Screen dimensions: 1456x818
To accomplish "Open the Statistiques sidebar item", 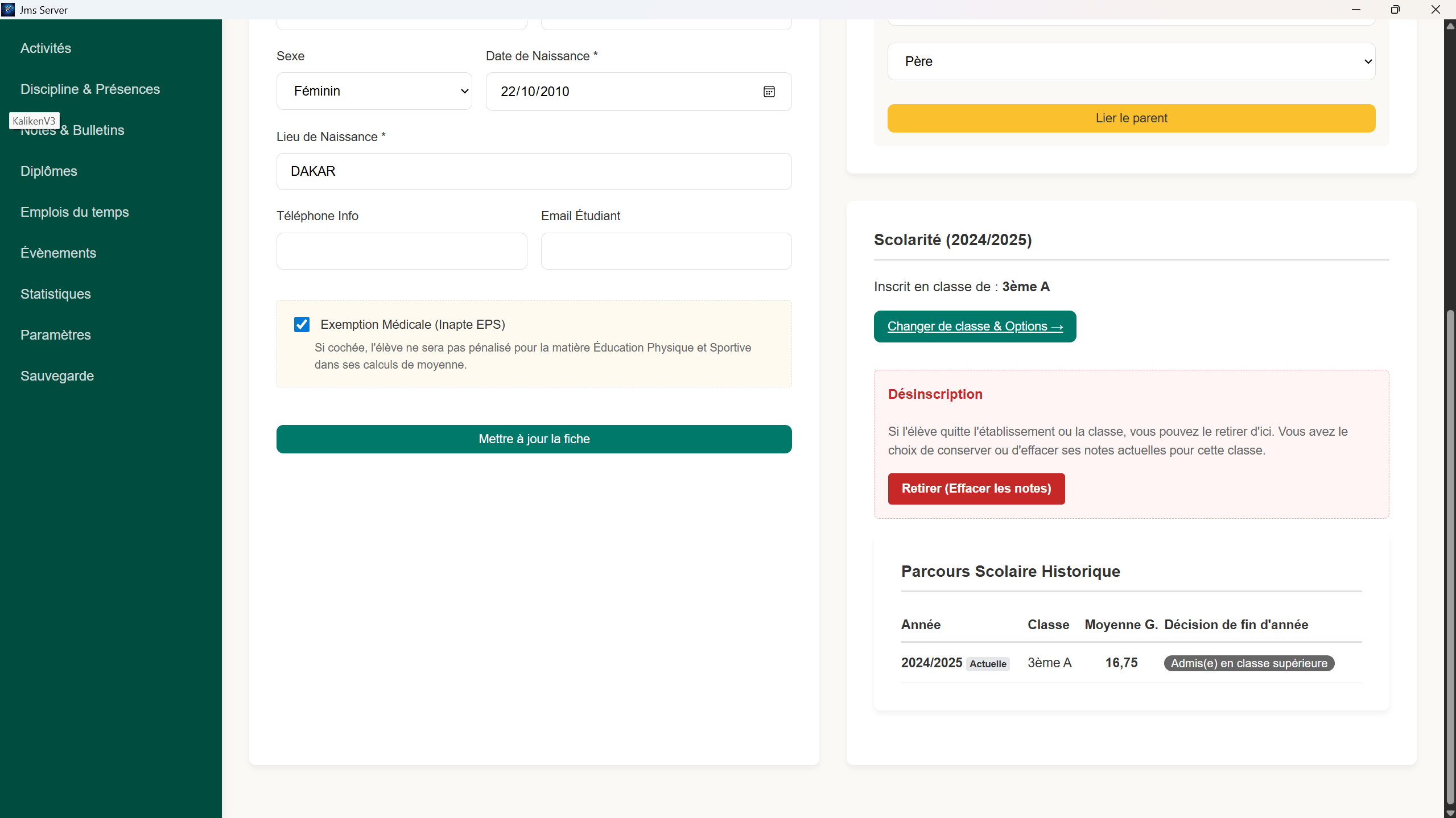I will 56,294.
